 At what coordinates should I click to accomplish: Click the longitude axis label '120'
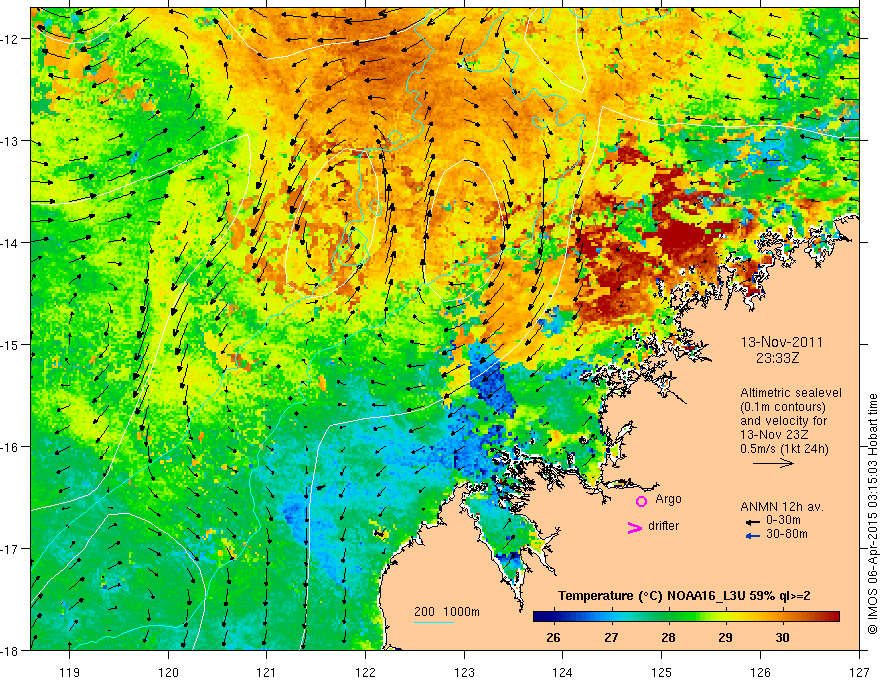tap(168, 672)
